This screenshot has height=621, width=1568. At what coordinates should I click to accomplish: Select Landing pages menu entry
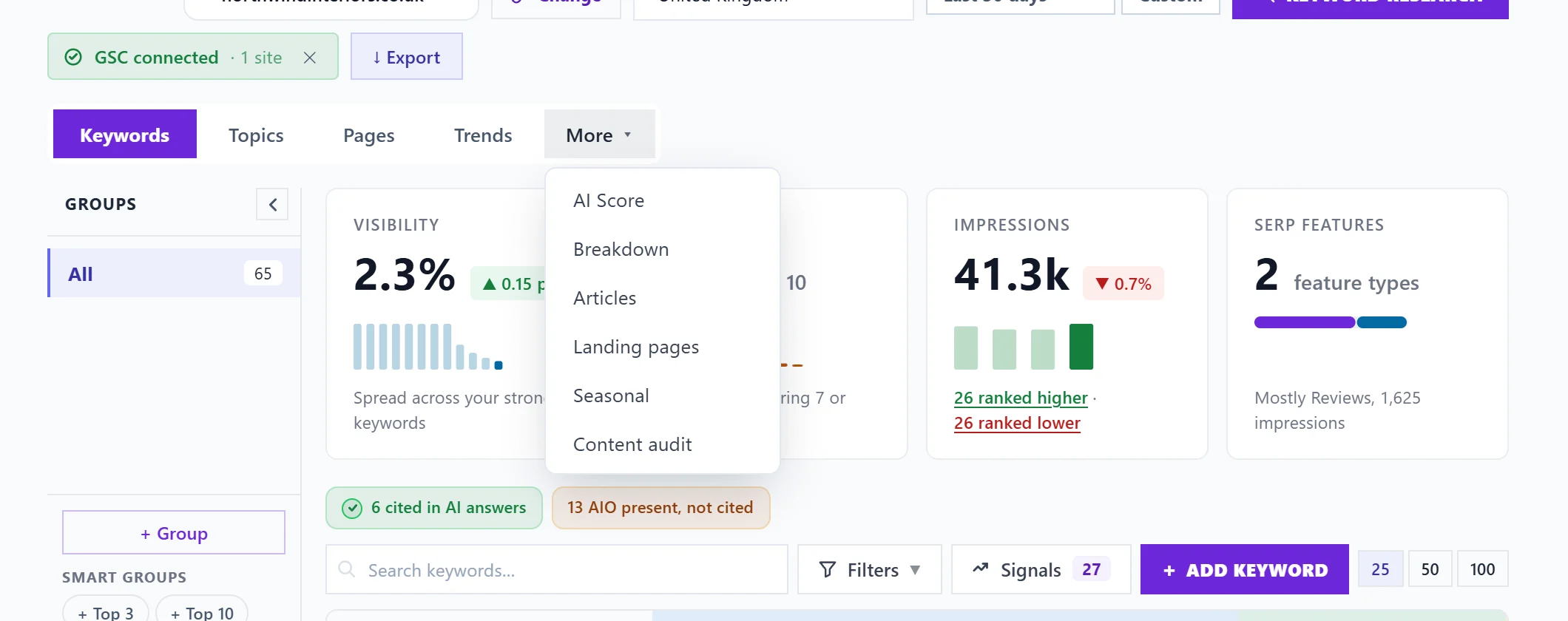tap(662, 347)
